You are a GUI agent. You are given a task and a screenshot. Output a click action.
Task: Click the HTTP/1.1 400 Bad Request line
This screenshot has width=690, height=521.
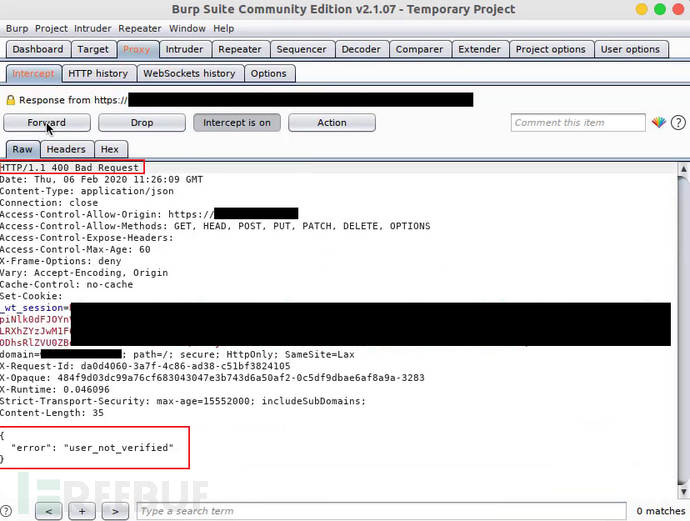click(70, 168)
